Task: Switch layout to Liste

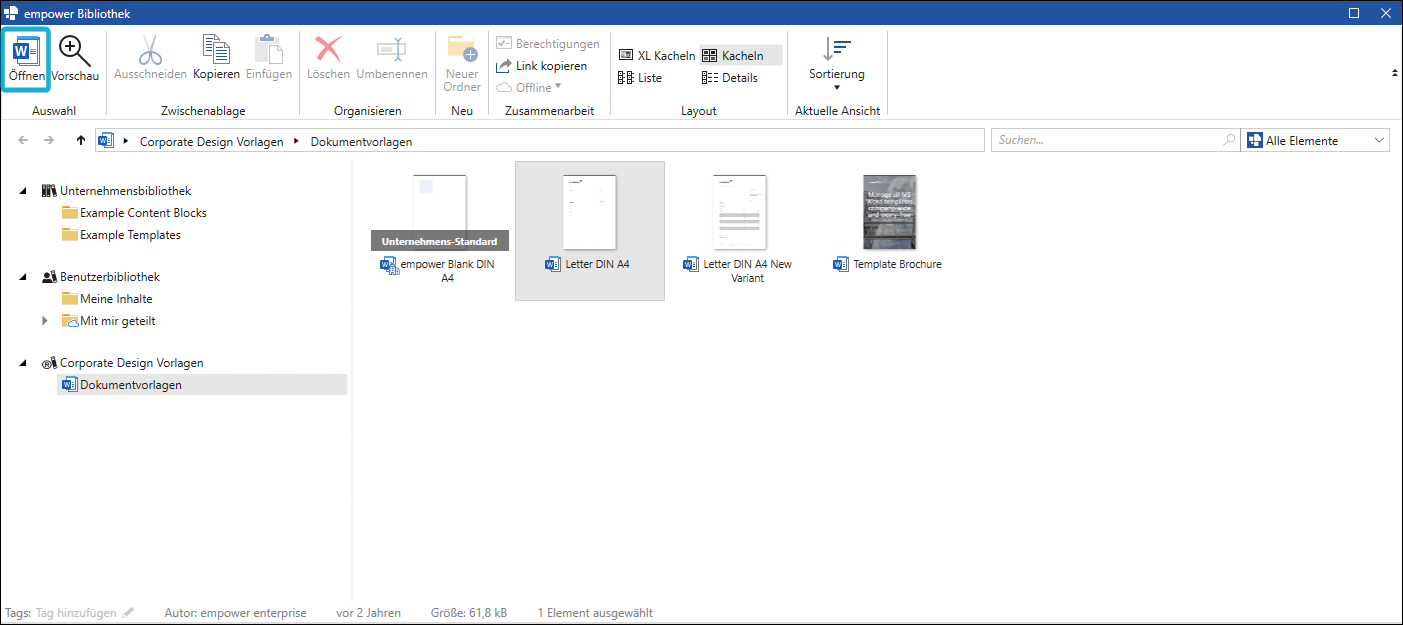Action: [x=640, y=78]
